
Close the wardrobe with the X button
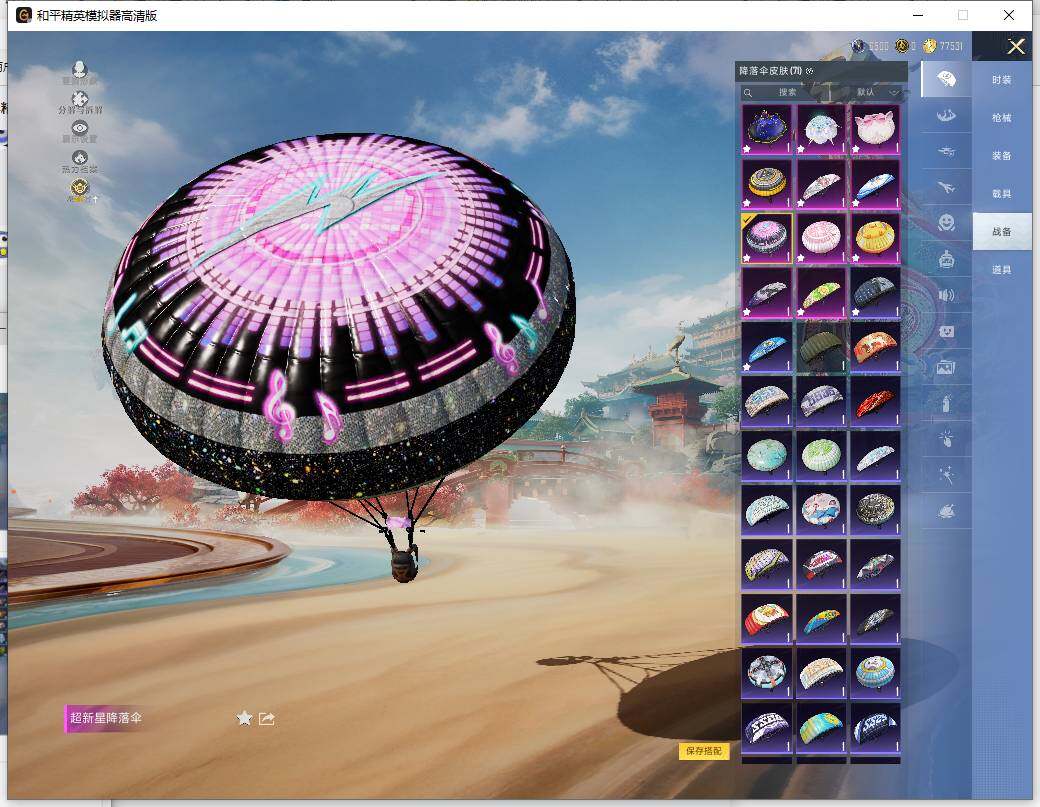pos(1016,46)
